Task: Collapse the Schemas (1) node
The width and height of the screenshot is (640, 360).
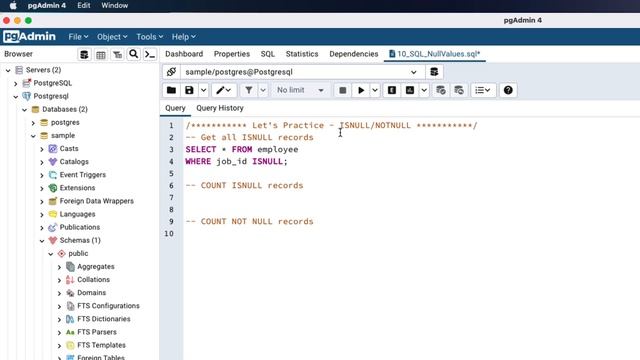Action: (x=42, y=240)
